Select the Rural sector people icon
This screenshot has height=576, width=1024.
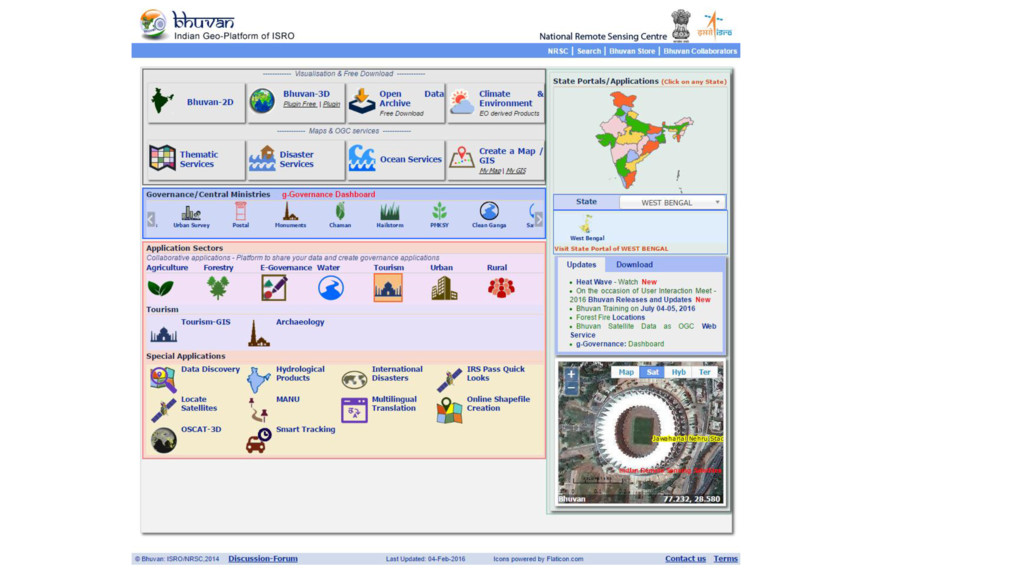(502, 288)
